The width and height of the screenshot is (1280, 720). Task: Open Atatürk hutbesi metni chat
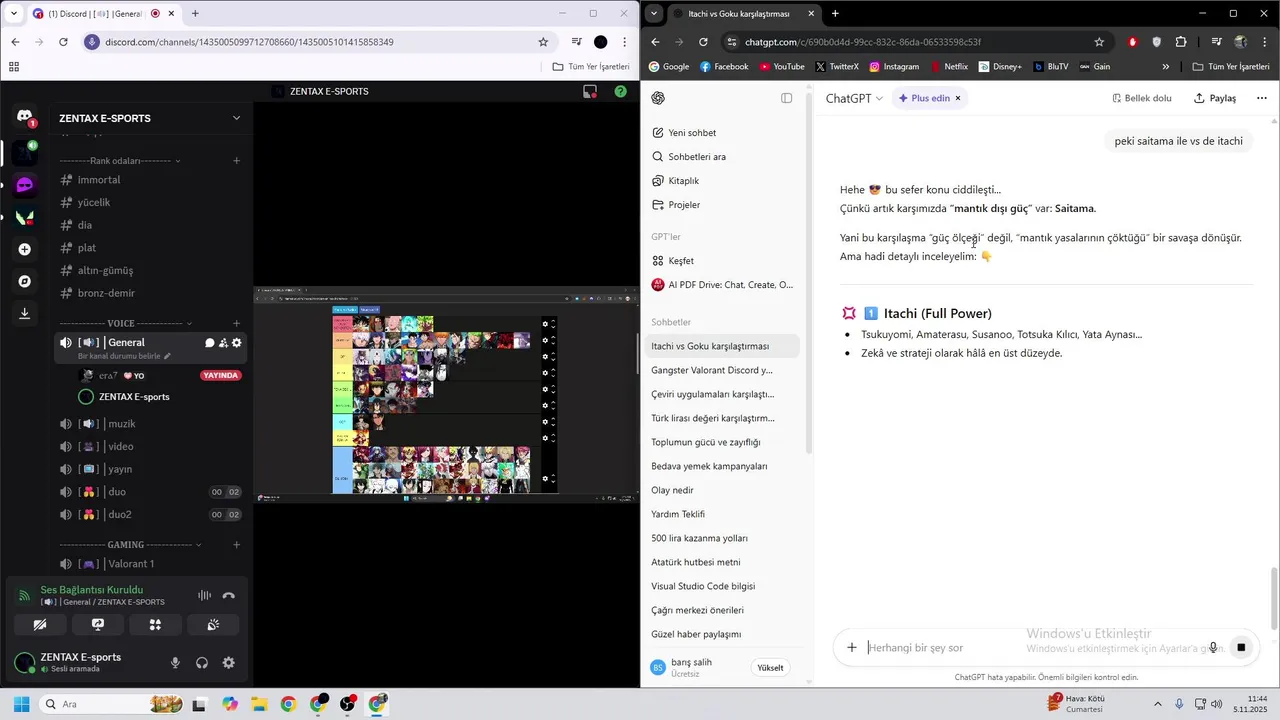tap(722, 562)
